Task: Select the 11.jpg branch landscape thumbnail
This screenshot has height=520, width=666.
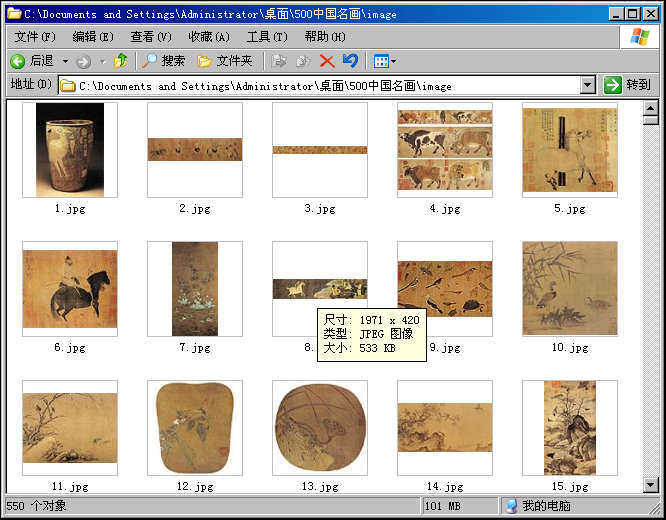Action: coord(70,428)
